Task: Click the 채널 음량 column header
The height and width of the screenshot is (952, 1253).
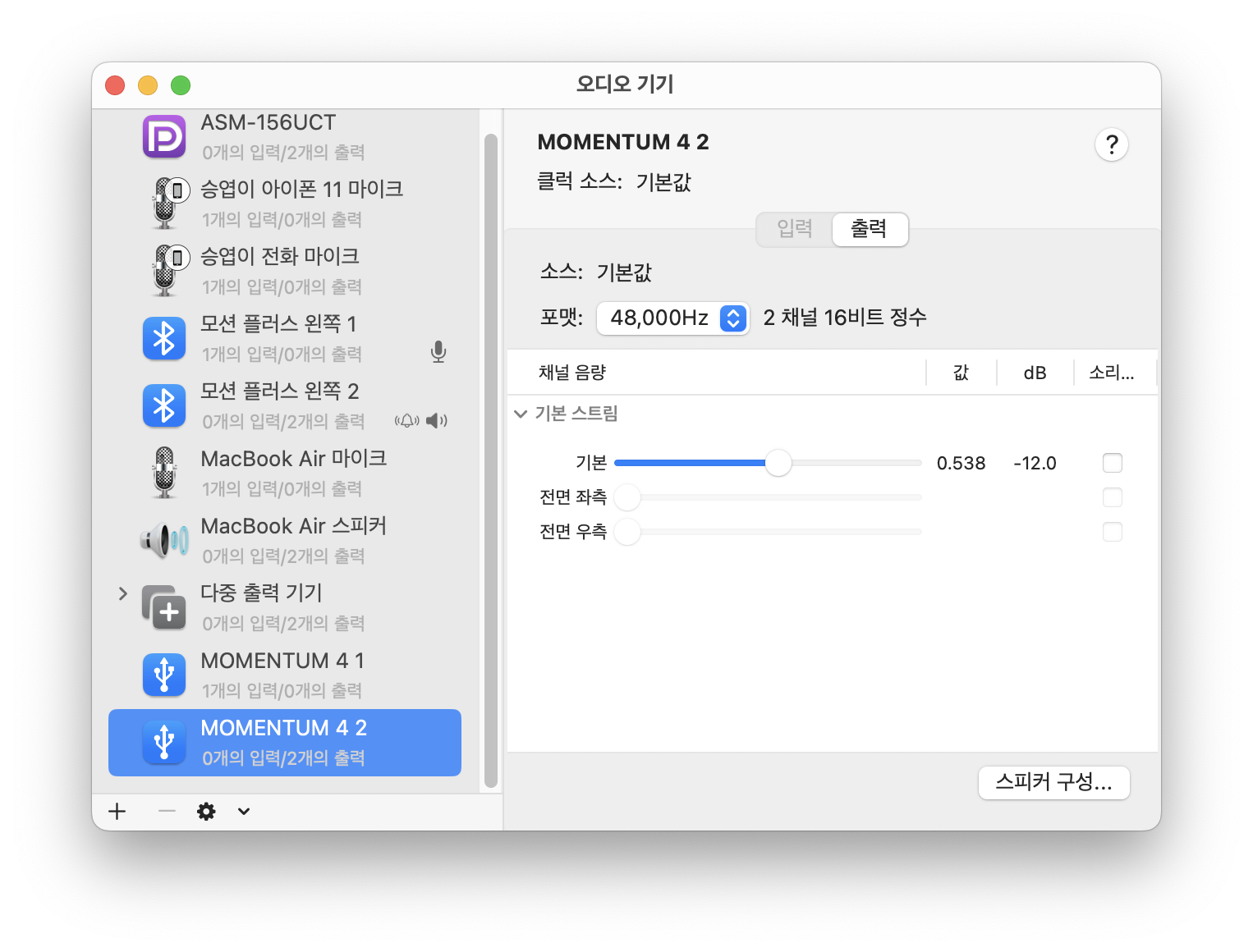Action: coord(572,373)
